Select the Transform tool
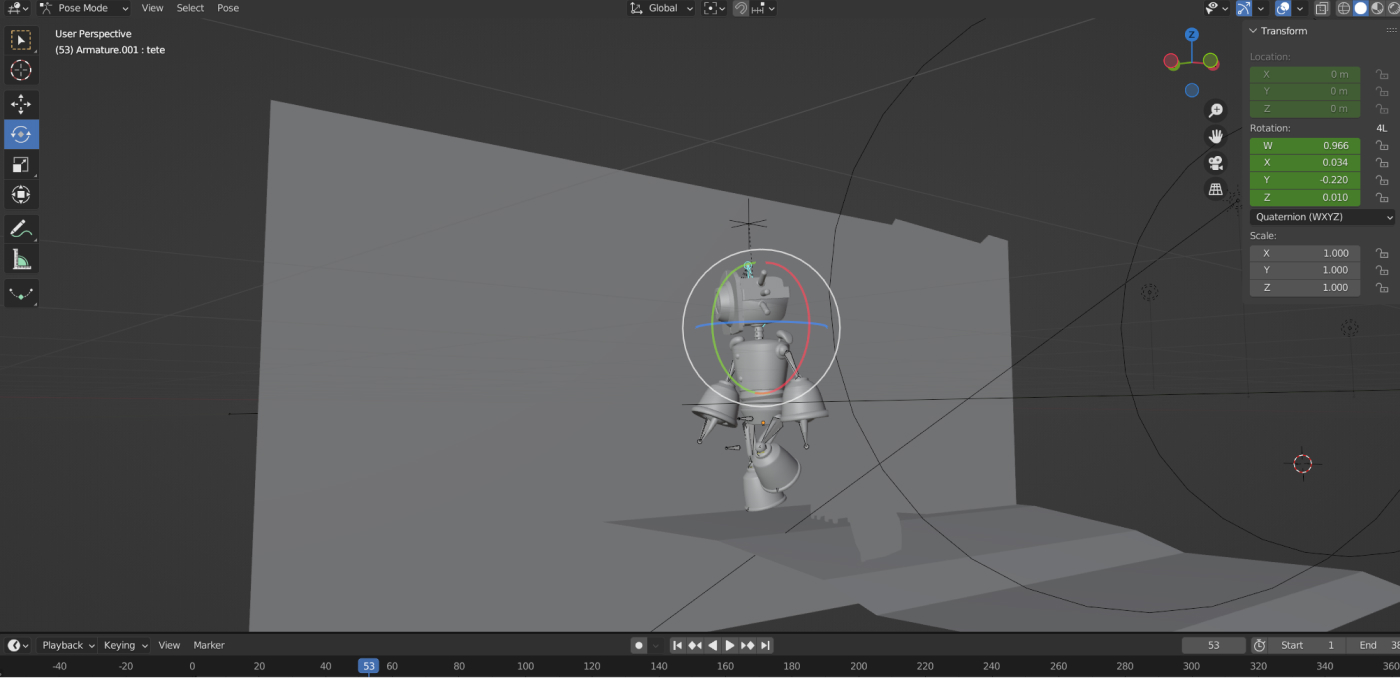This screenshot has height=678, width=1400. click(21, 194)
